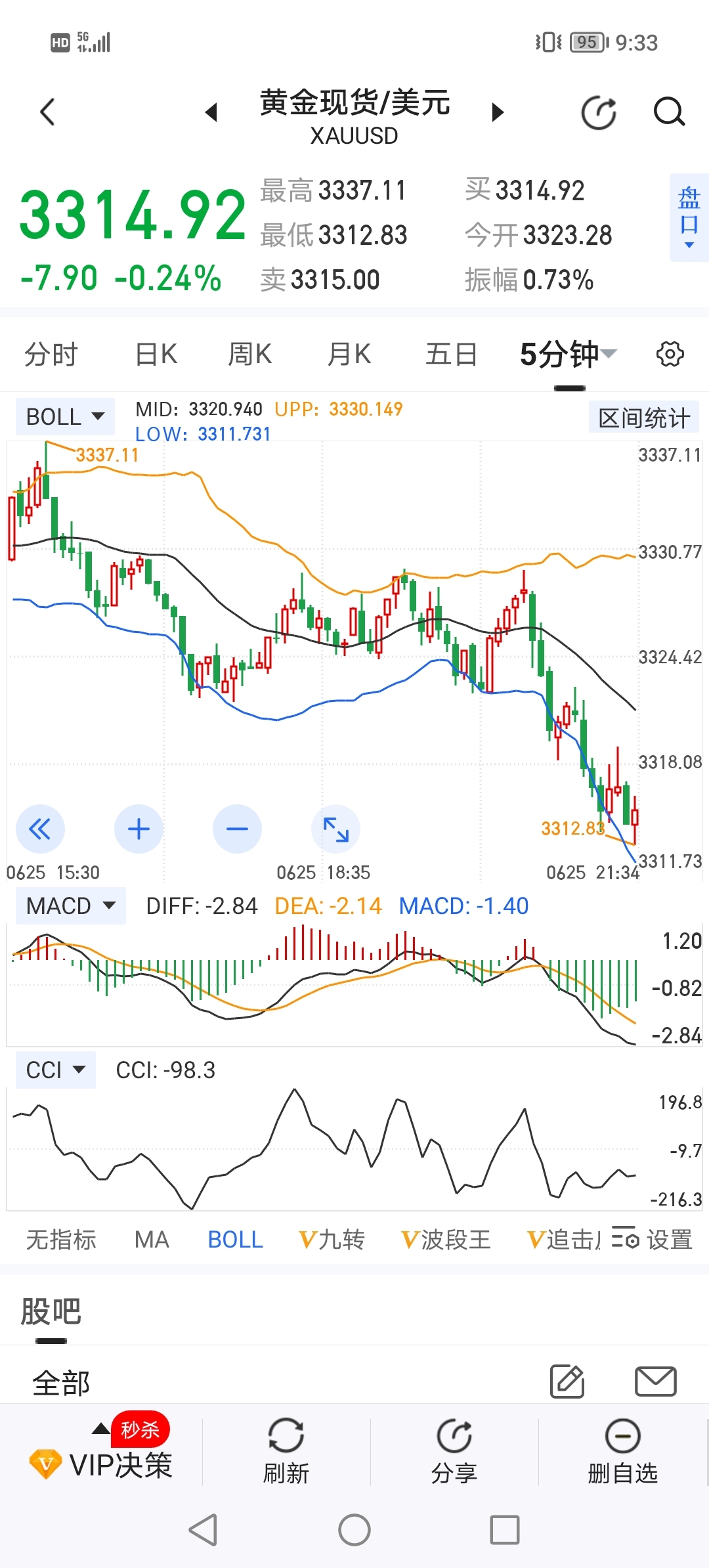Switch to next symbol with right triangle

tap(498, 112)
